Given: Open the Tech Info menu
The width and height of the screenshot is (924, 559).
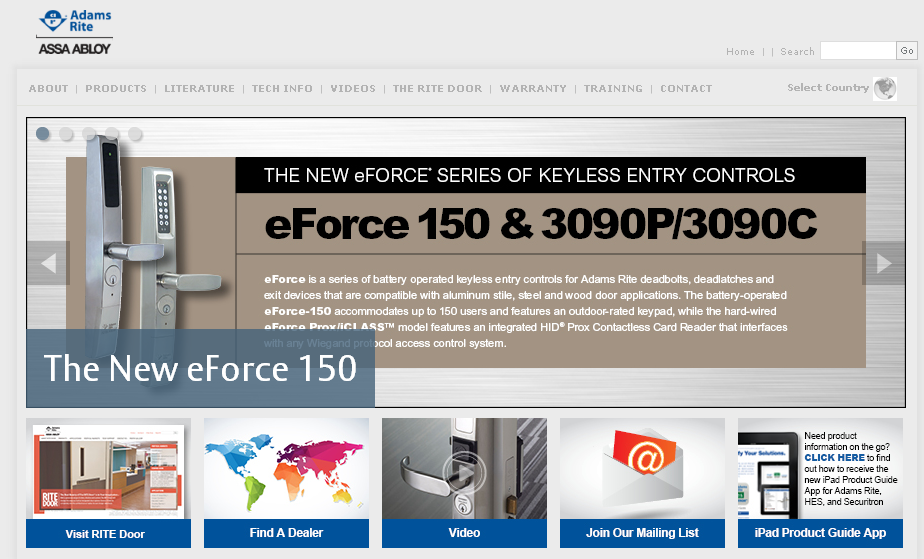Looking at the screenshot, I should (x=282, y=89).
